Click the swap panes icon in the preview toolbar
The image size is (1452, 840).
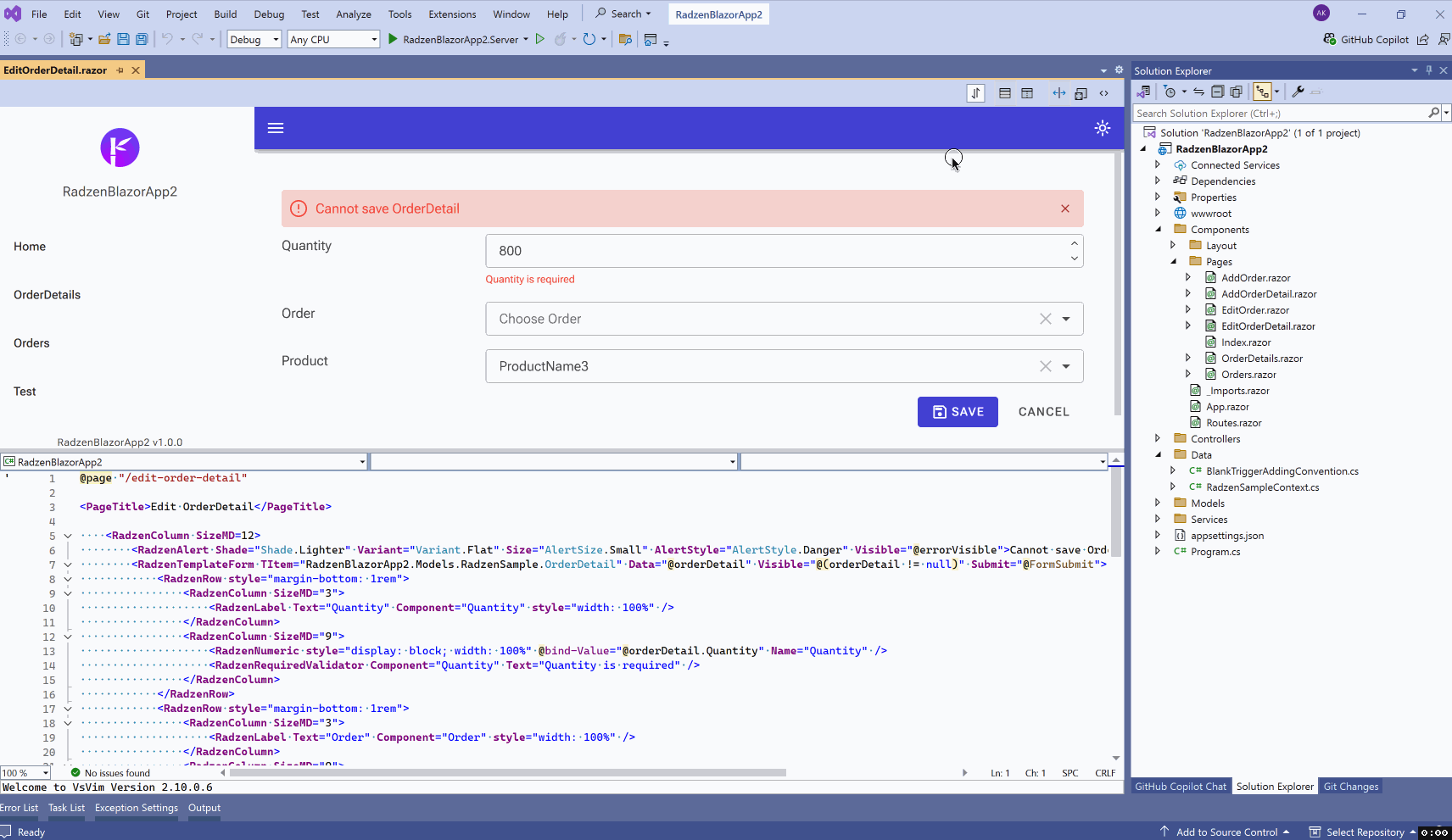(x=975, y=93)
